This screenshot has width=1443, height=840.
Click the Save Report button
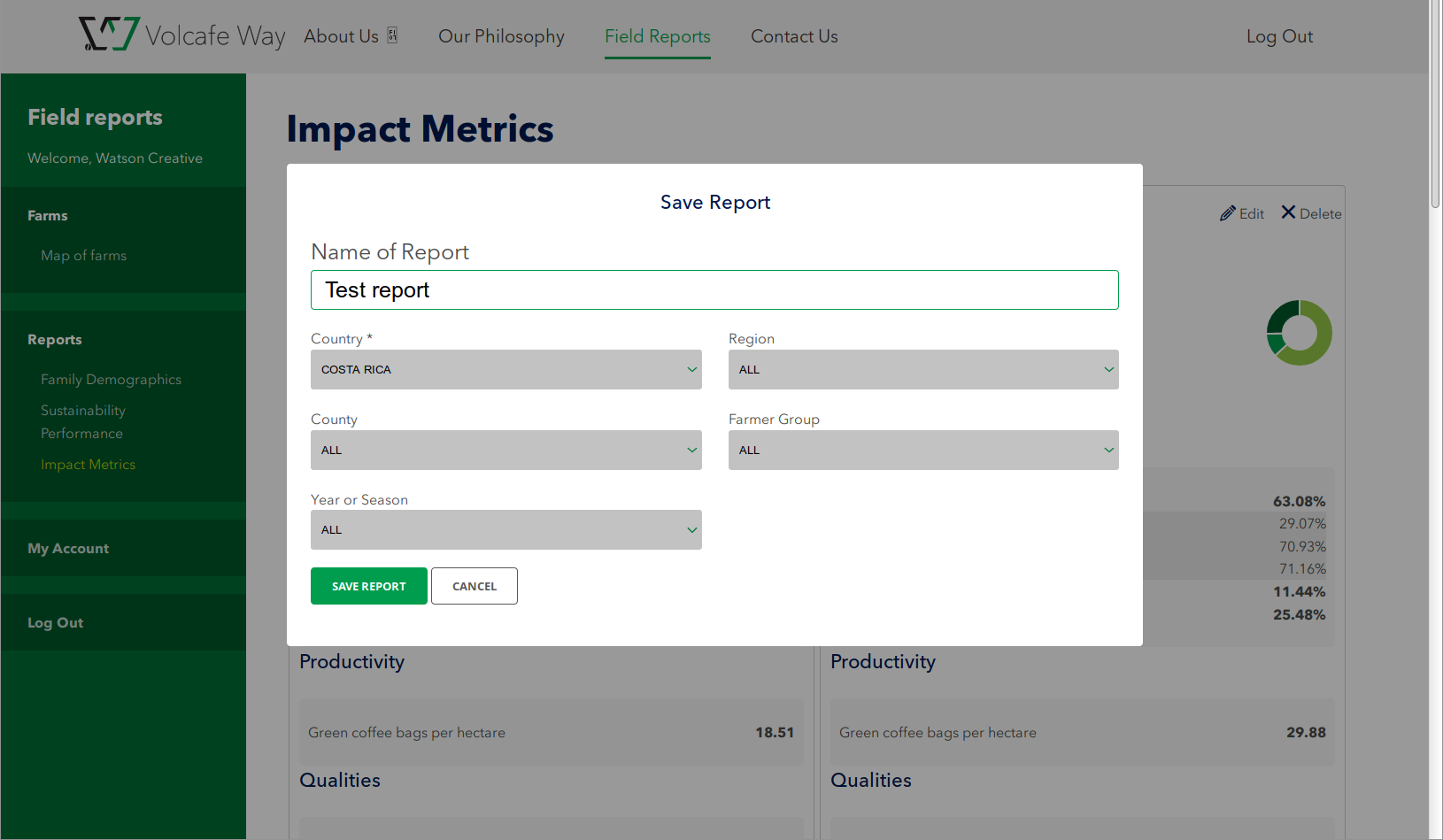tap(368, 586)
